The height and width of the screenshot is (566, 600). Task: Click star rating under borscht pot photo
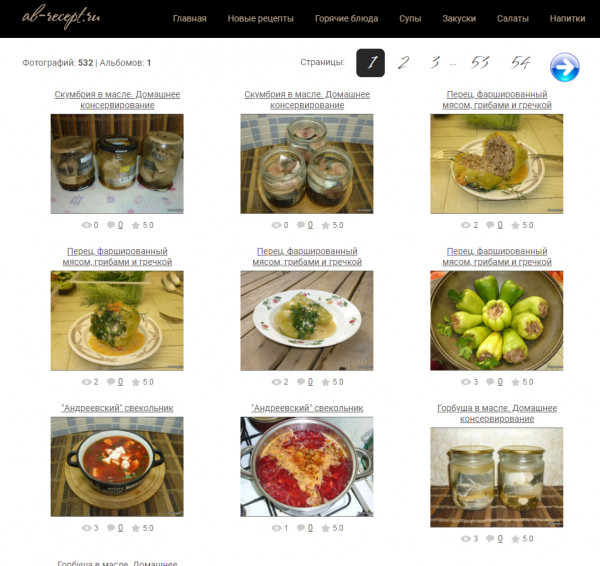(x=334, y=528)
